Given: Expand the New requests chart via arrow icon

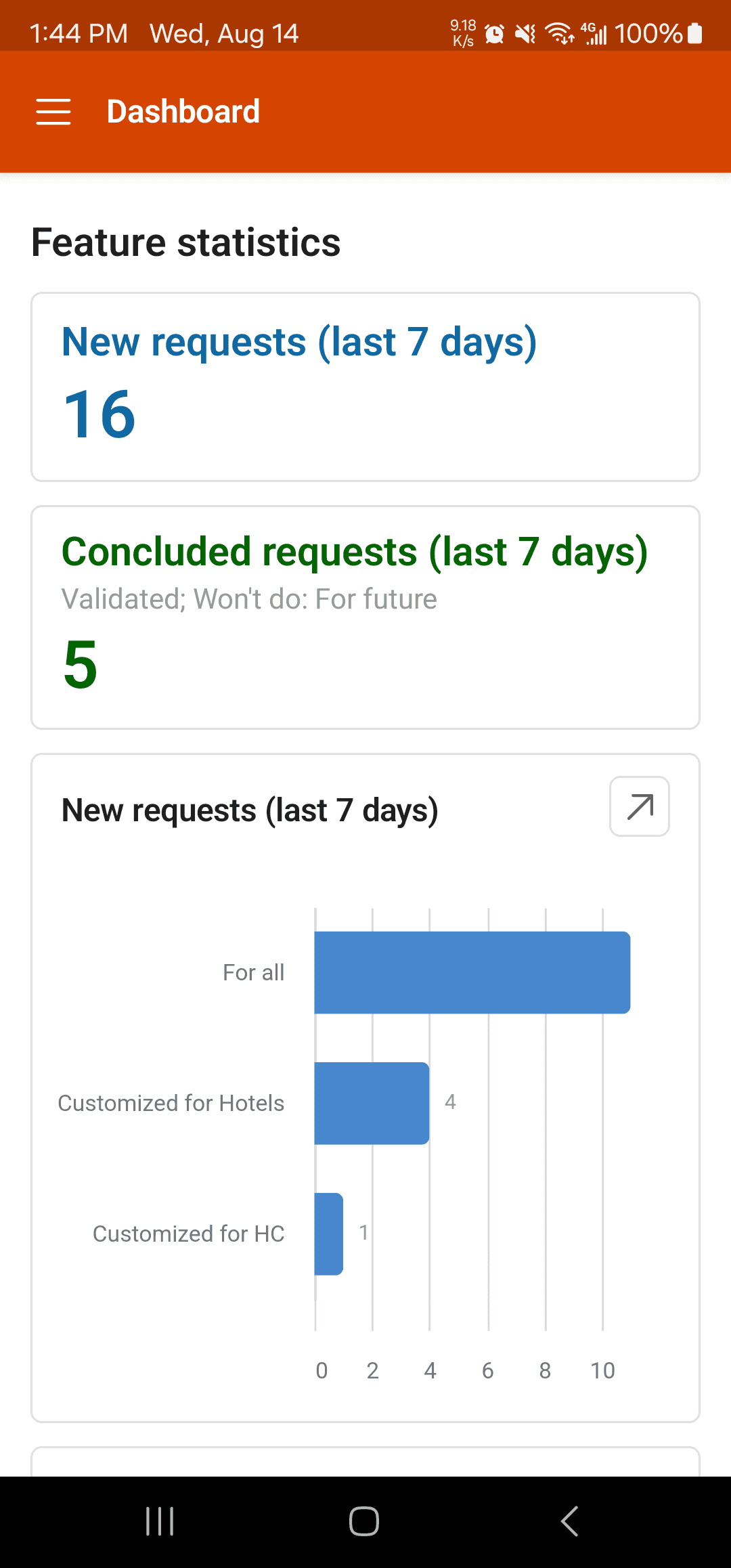Looking at the screenshot, I should point(640,806).
